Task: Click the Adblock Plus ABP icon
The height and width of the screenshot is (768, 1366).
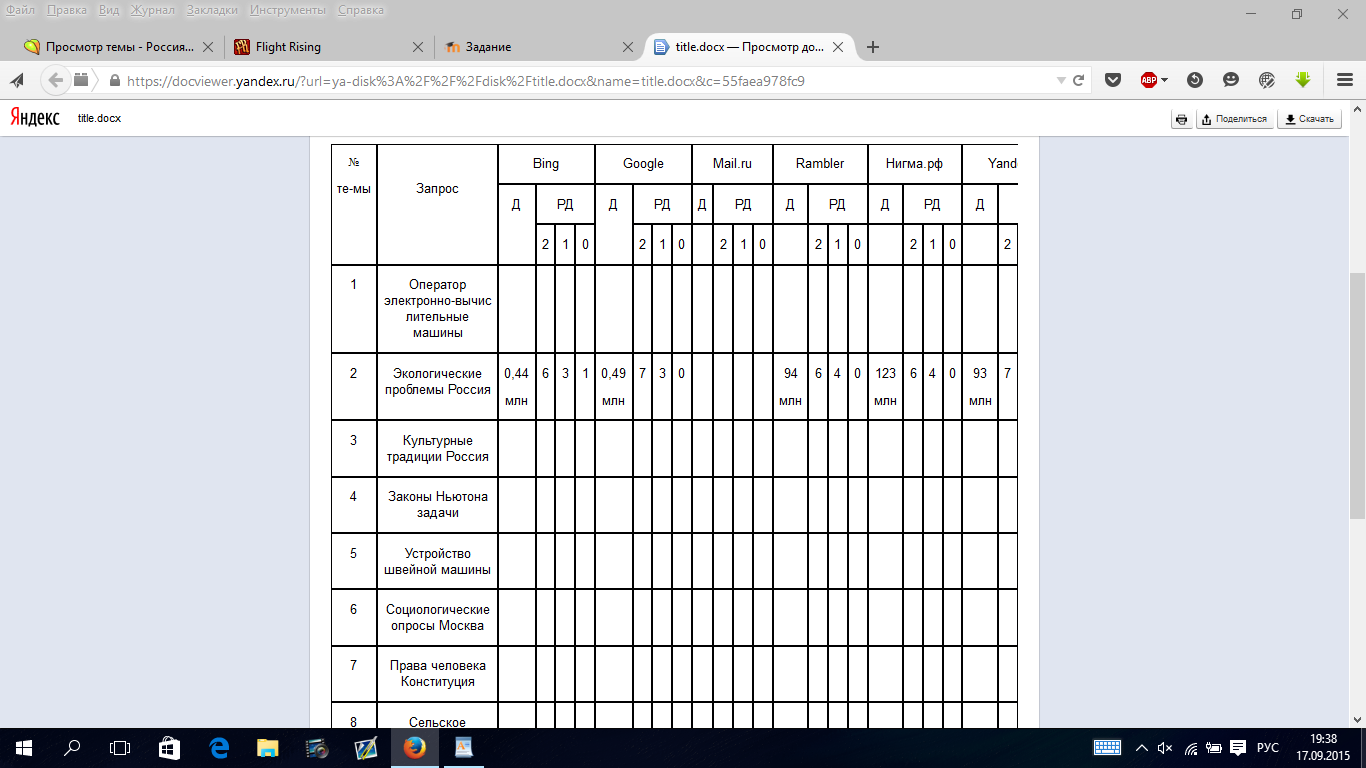Action: click(1148, 80)
